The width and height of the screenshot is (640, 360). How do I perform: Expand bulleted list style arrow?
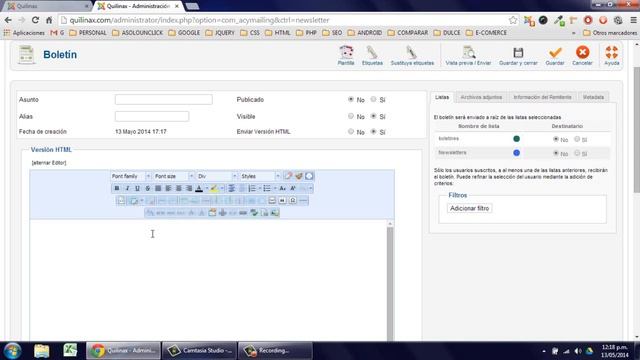tap(275, 188)
